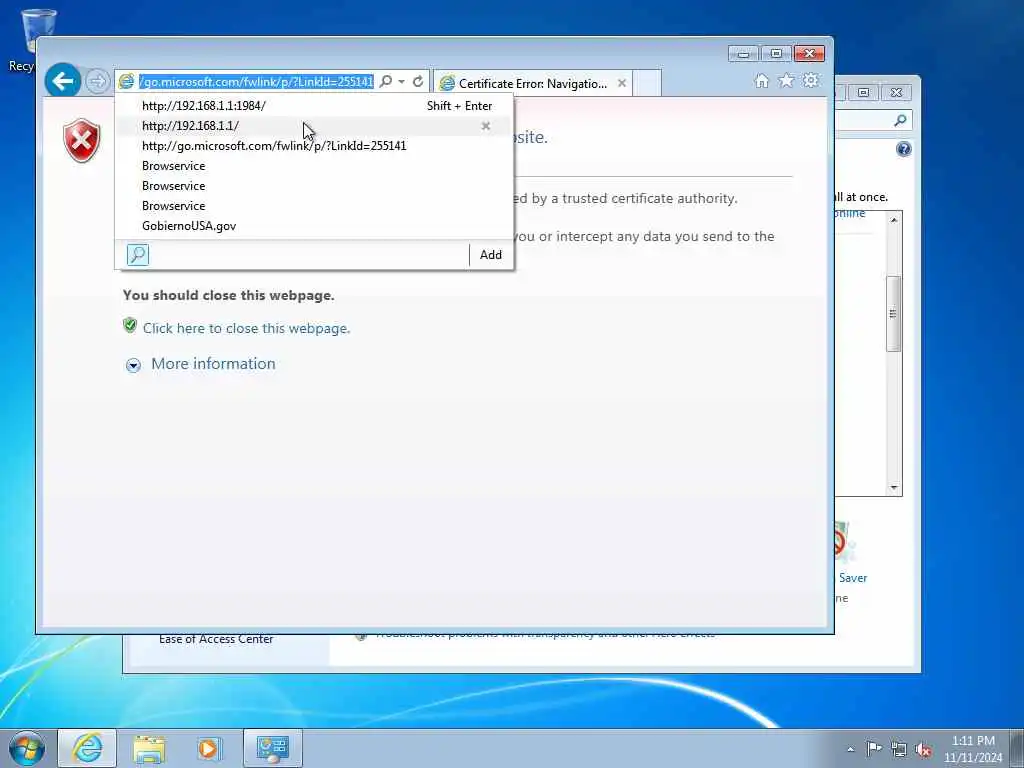Screen dimensions: 1024x768
Task: Switch to the Control Panel taskbar button
Action: pyautogui.click(x=272, y=748)
